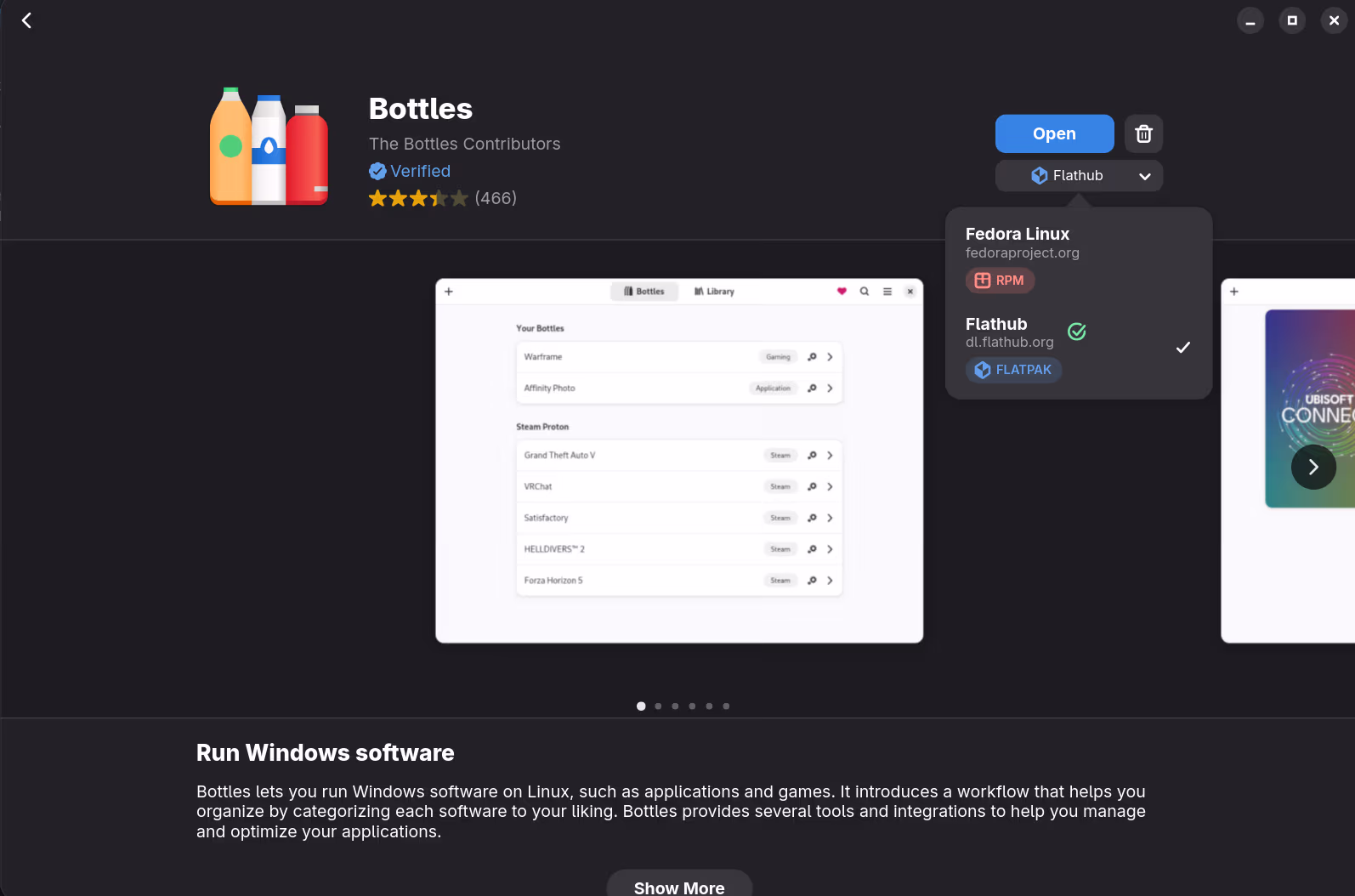
Task: Click the Bottles tab in the screenshot
Action: coord(644,292)
